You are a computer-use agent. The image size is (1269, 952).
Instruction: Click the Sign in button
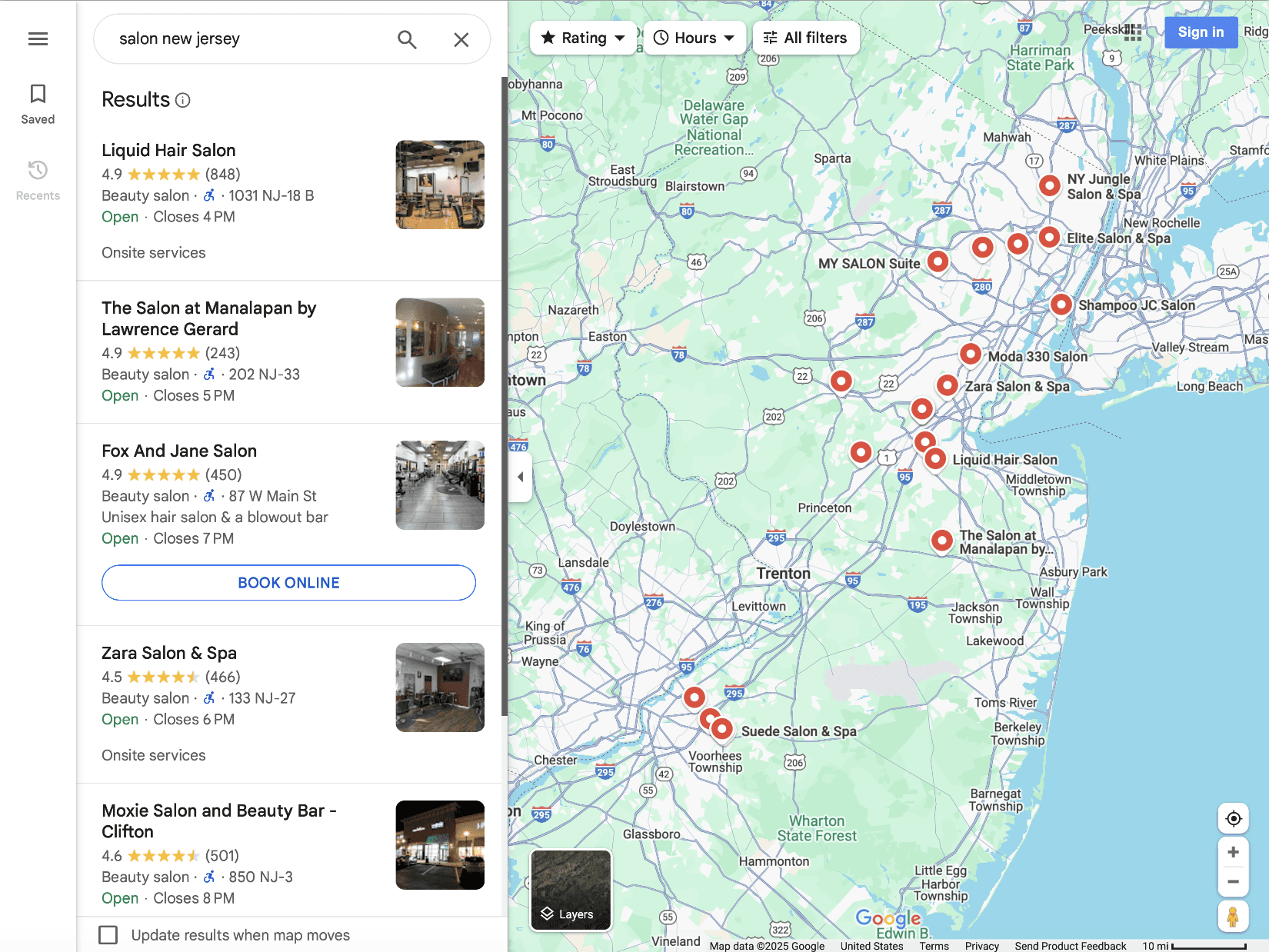pyautogui.click(x=1201, y=32)
